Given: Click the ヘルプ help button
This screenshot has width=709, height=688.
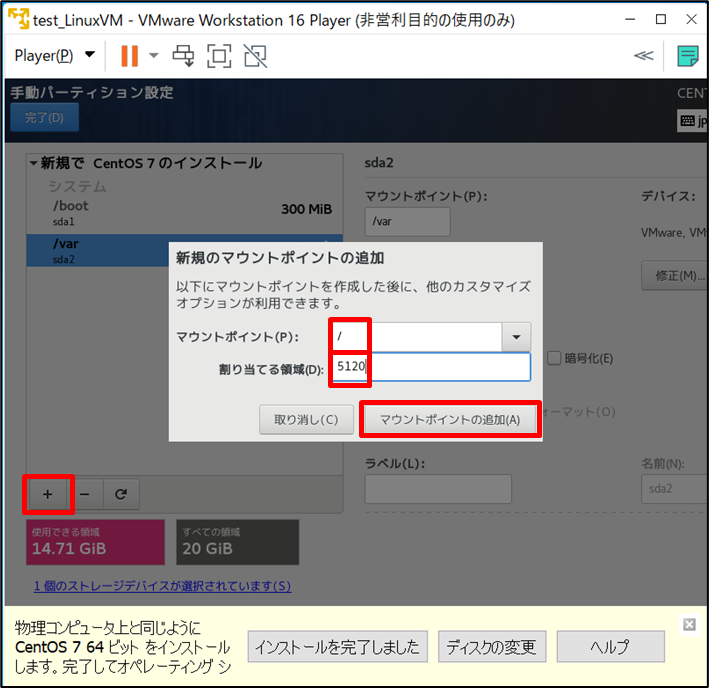Looking at the screenshot, I should [x=610, y=647].
